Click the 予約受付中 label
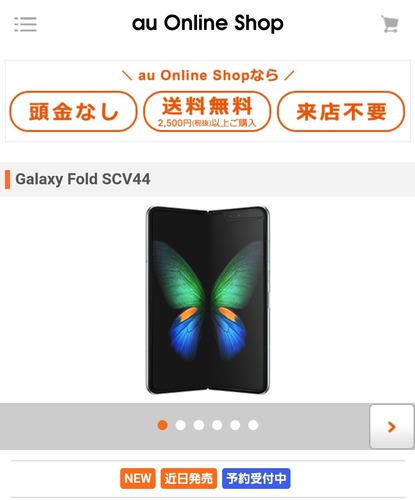Image resolution: width=415 pixels, height=500 pixels. click(x=256, y=478)
